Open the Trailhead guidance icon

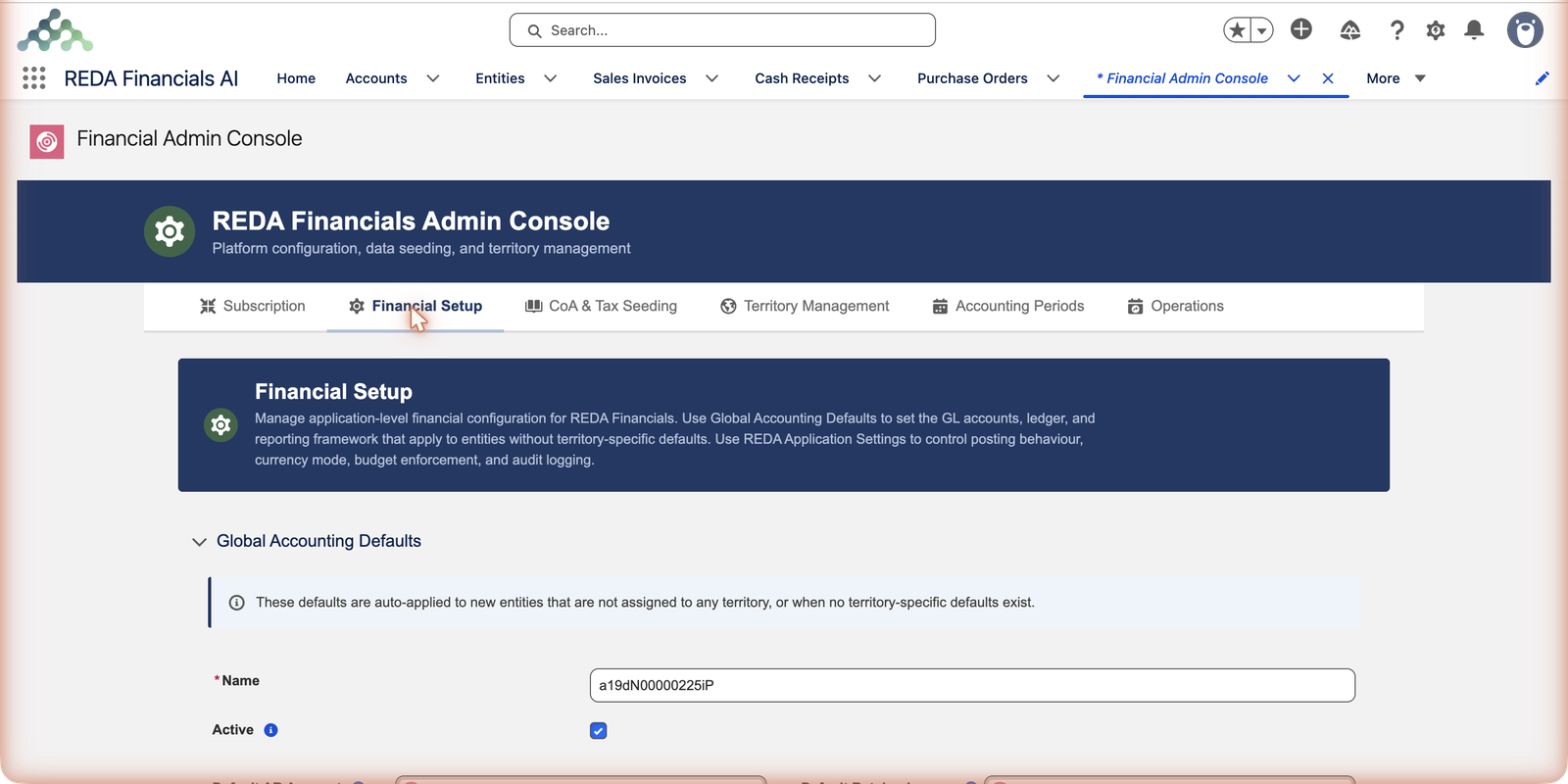pyautogui.click(x=1350, y=30)
